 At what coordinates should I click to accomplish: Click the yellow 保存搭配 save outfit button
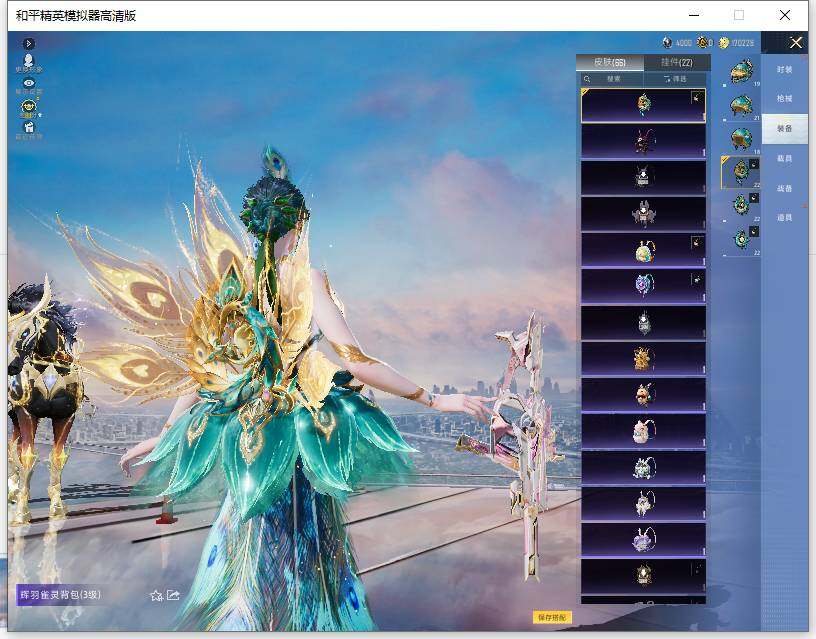[552, 617]
